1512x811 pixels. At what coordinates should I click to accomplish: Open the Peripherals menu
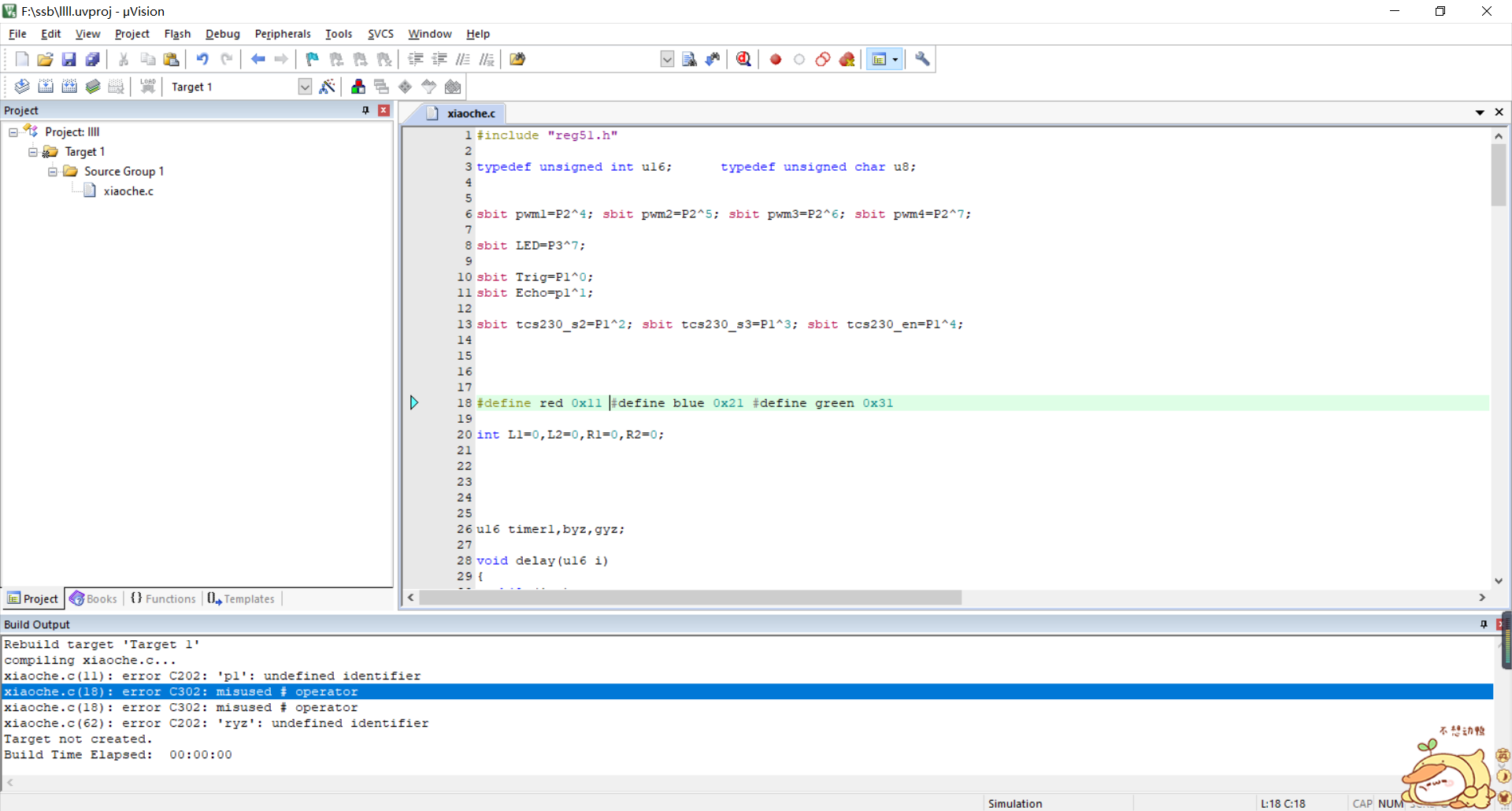click(283, 34)
